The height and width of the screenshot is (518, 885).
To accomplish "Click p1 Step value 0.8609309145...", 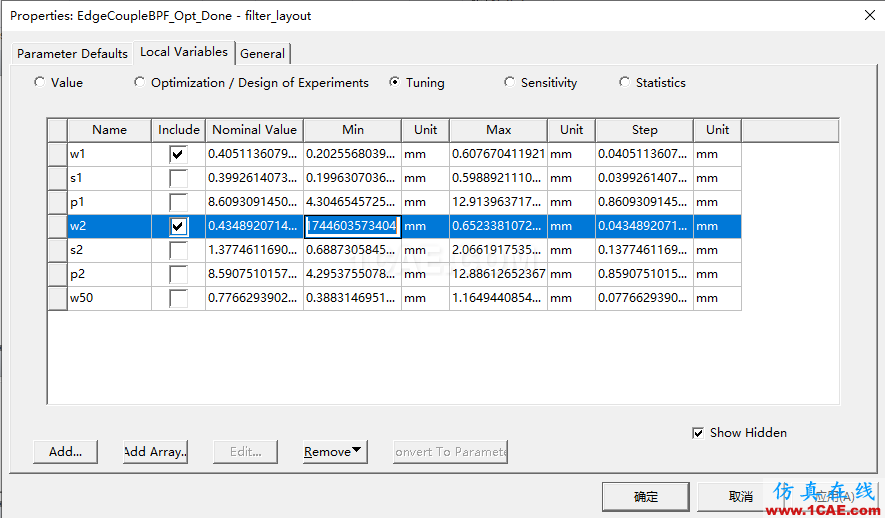I will [x=645, y=202].
